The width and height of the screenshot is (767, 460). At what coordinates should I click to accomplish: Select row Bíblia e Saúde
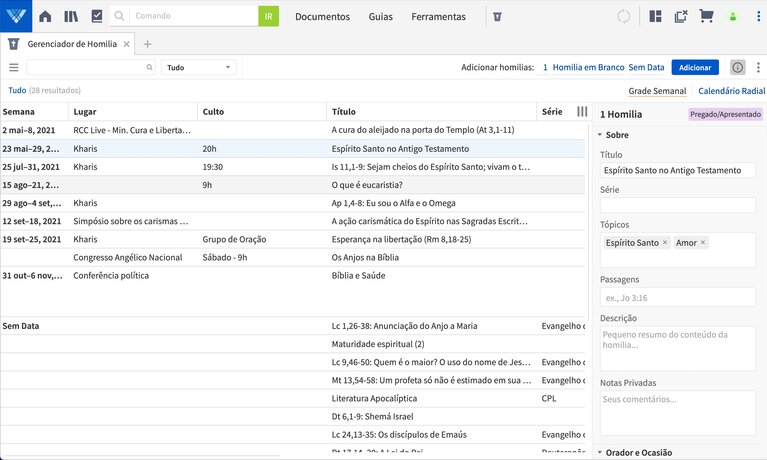click(x=293, y=276)
